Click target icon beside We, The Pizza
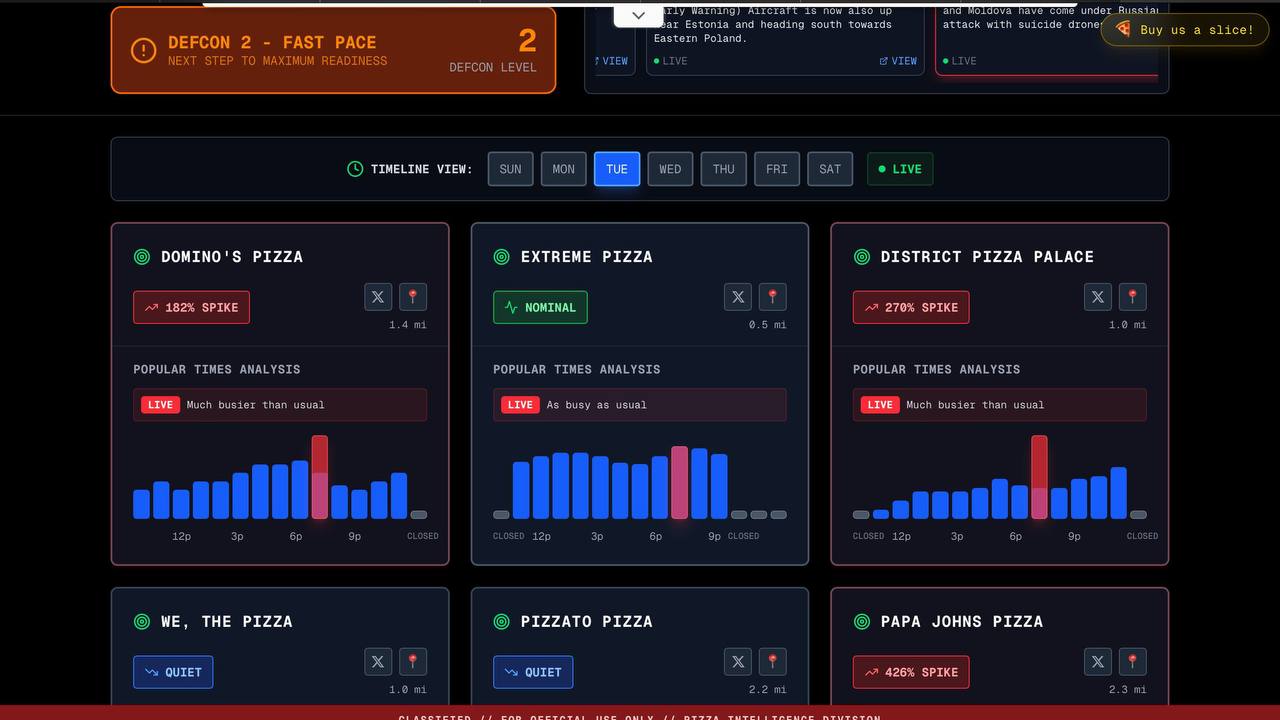The height and width of the screenshot is (720, 1280). click(x=142, y=622)
